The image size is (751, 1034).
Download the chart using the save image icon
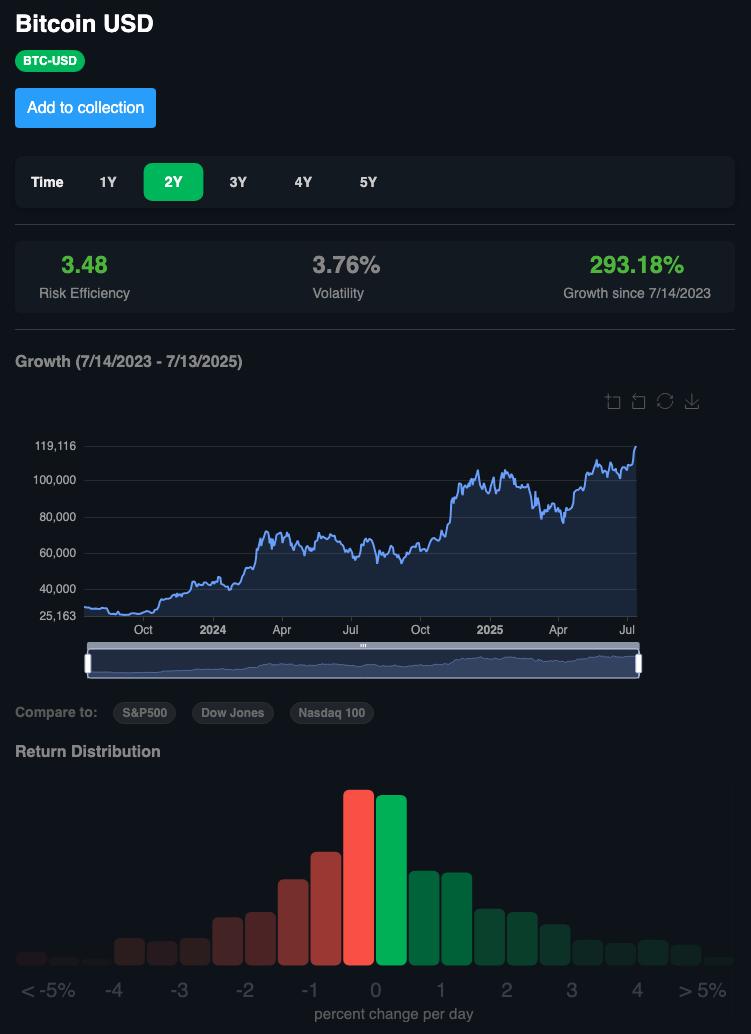[691, 401]
